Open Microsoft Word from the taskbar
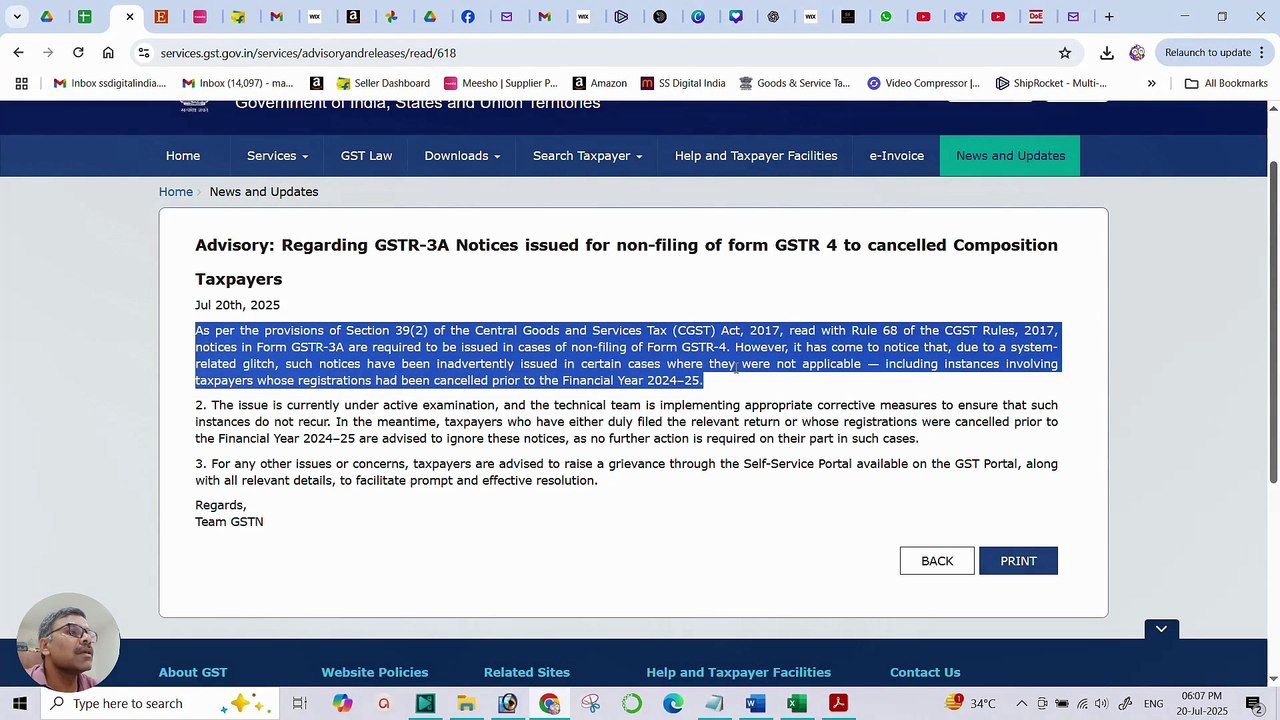This screenshot has width=1280, height=720. (x=755, y=704)
